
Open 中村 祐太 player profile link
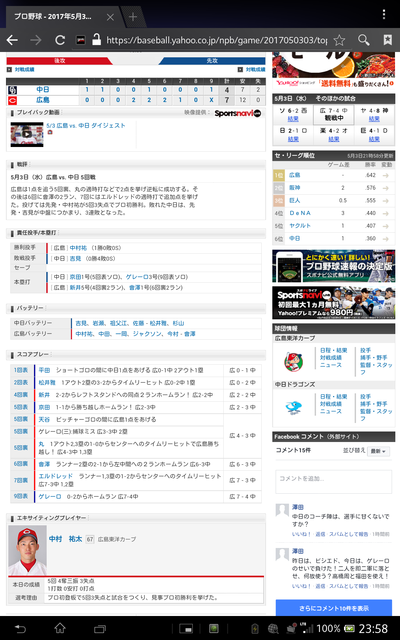click(65, 539)
